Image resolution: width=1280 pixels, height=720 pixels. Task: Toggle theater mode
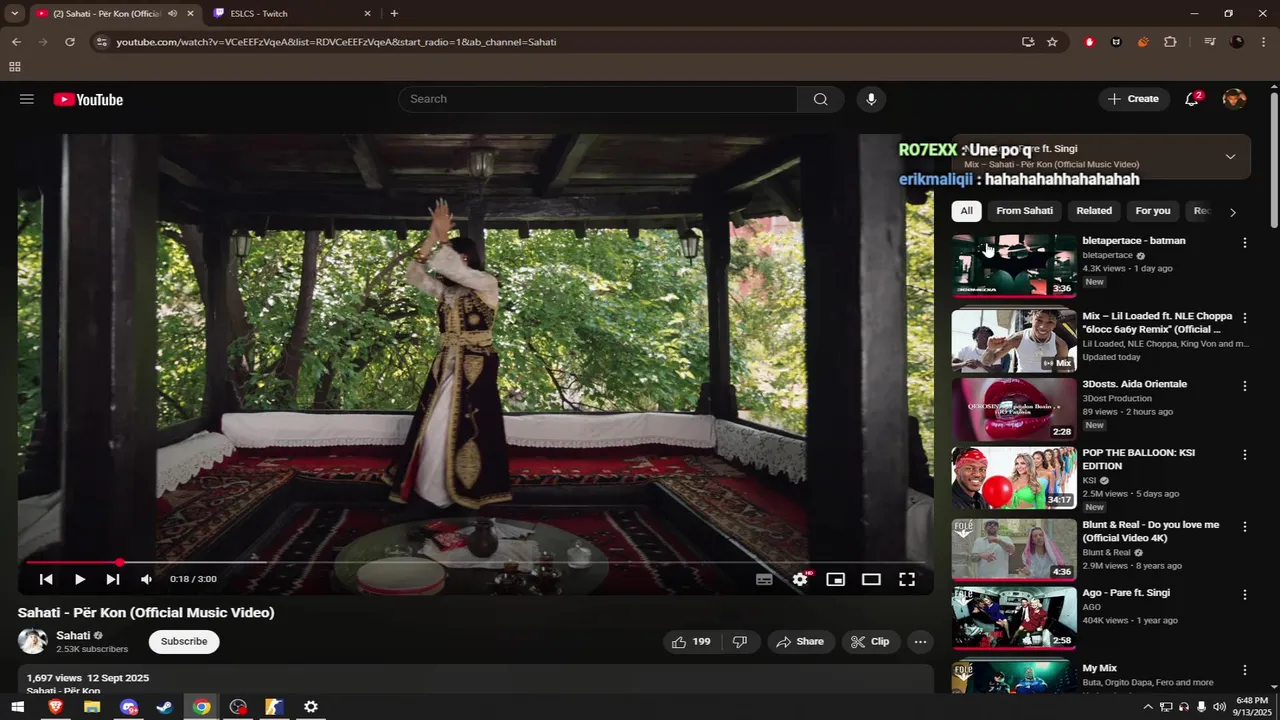(x=871, y=579)
